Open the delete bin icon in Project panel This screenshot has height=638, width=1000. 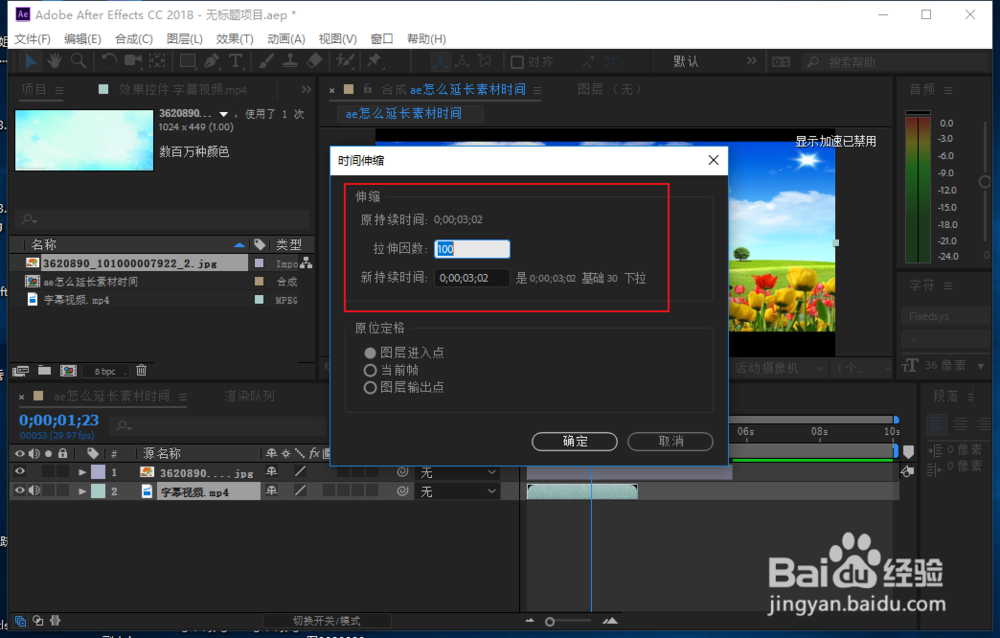tap(141, 370)
